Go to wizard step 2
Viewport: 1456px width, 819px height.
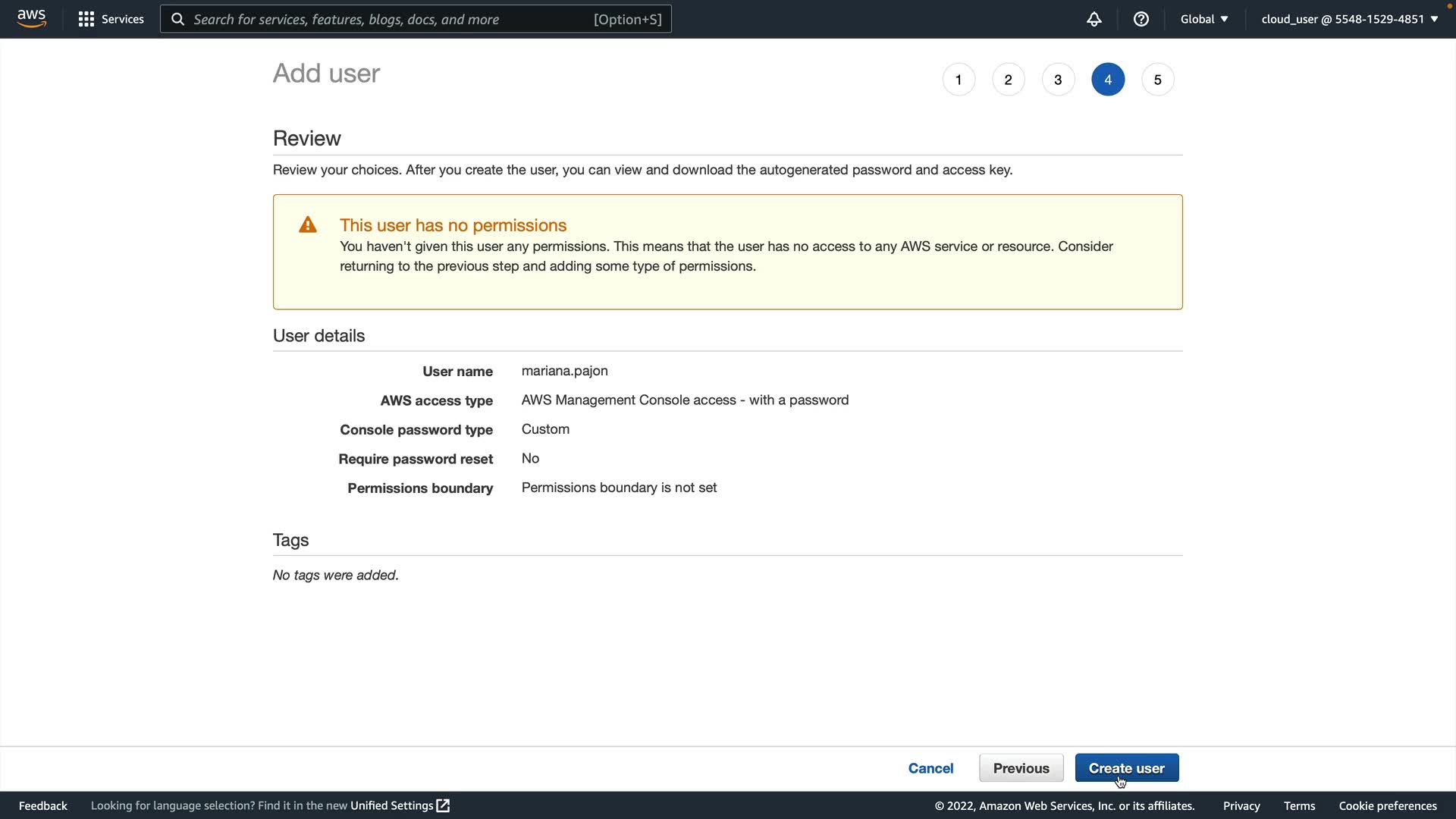pyautogui.click(x=1008, y=80)
